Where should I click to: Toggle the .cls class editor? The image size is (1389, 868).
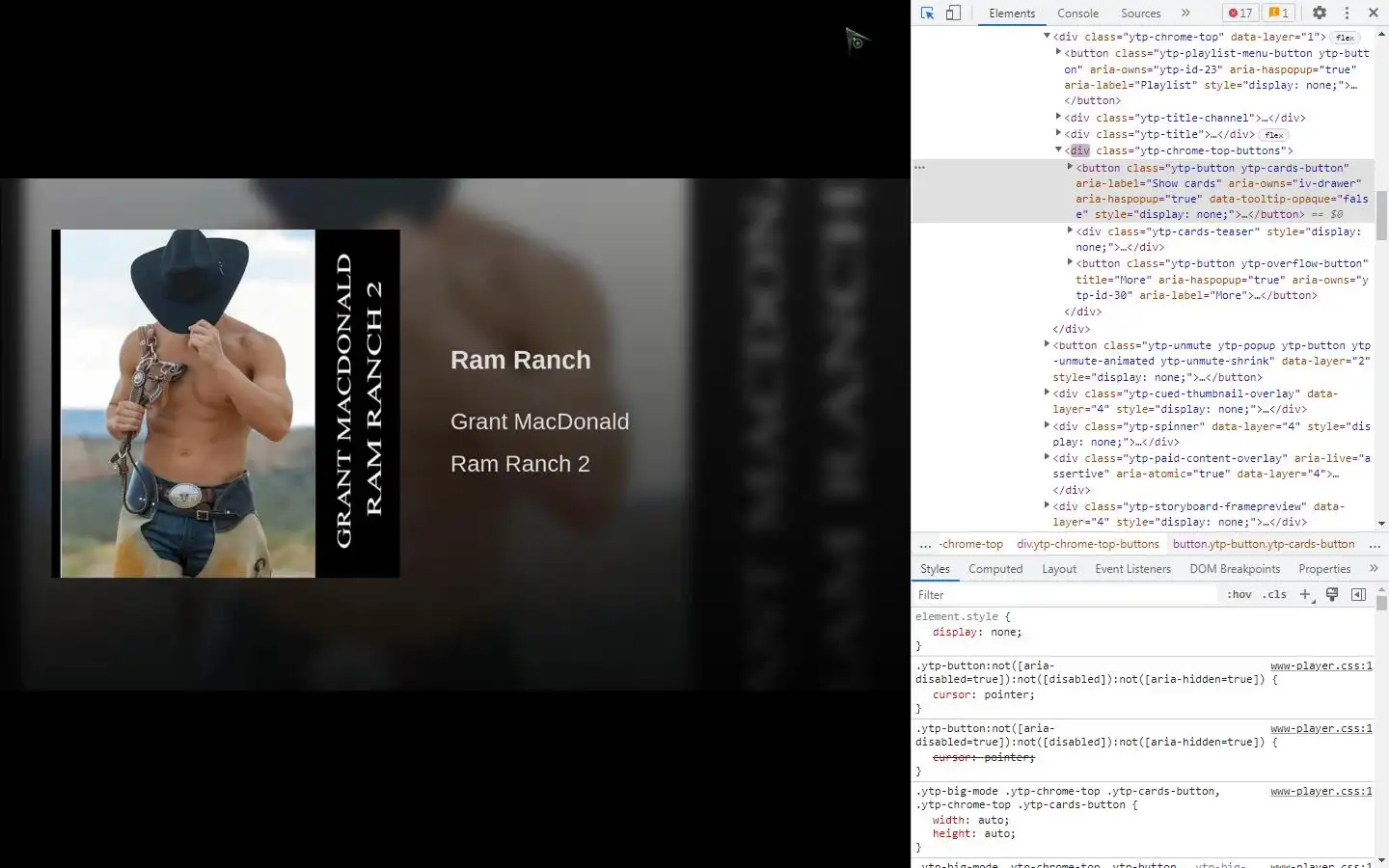[1275, 594]
